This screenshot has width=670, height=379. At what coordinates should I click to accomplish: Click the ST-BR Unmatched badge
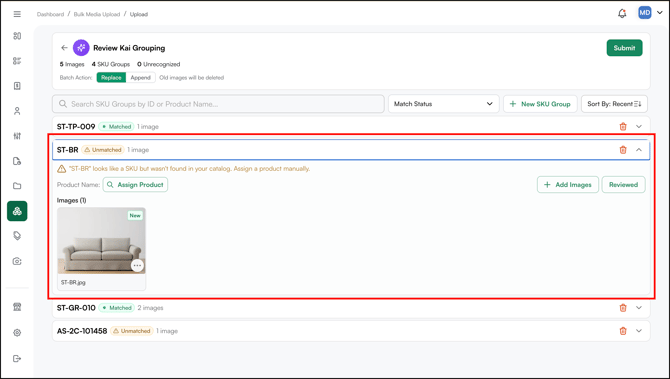click(103, 150)
